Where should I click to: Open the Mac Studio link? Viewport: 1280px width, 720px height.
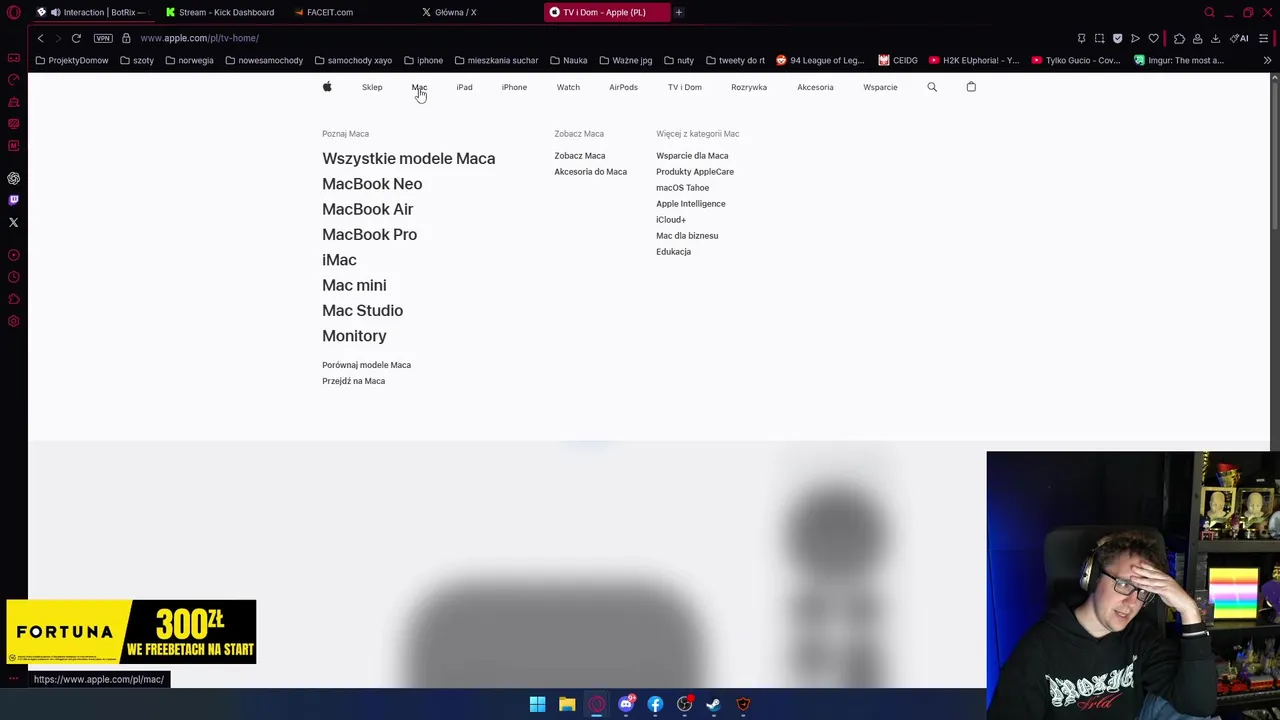pos(362,310)
